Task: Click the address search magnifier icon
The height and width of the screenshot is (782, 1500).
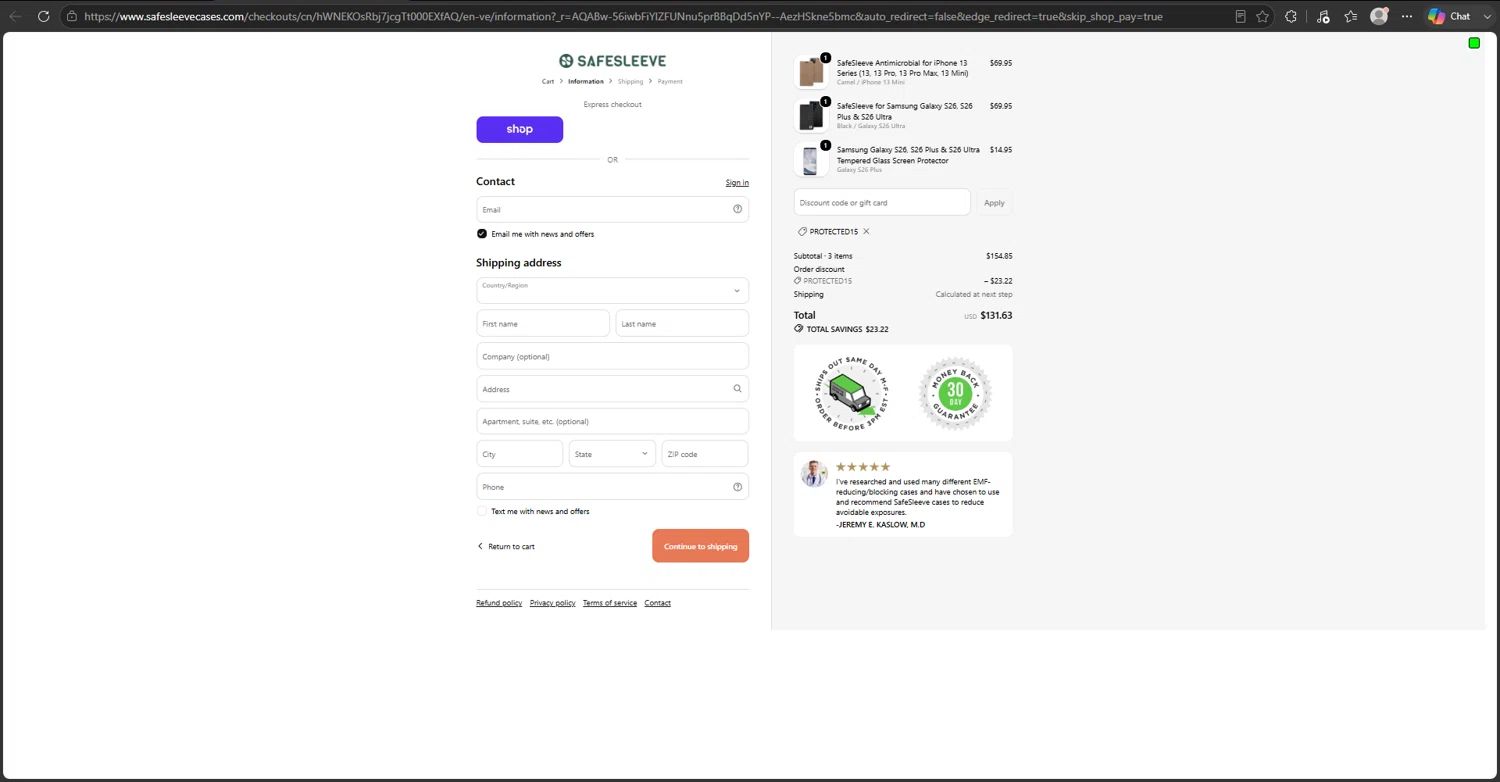Action: pyautogui.click(x=737, y=389)
